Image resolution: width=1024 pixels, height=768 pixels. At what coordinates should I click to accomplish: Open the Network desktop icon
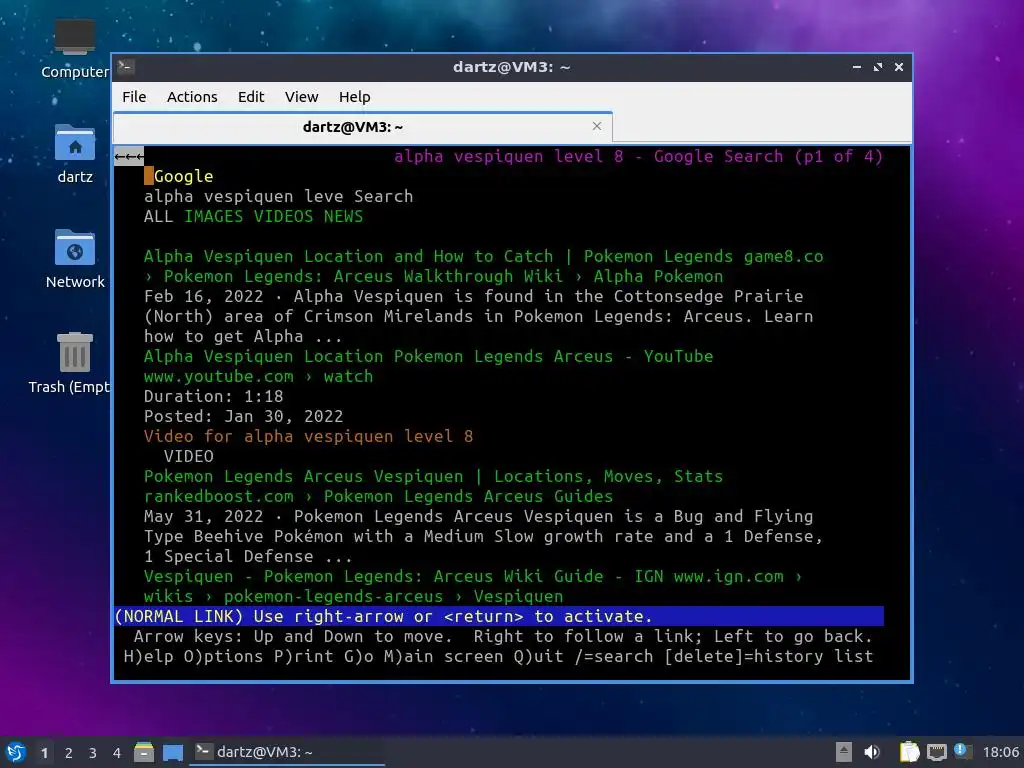[x=74, y=259]
